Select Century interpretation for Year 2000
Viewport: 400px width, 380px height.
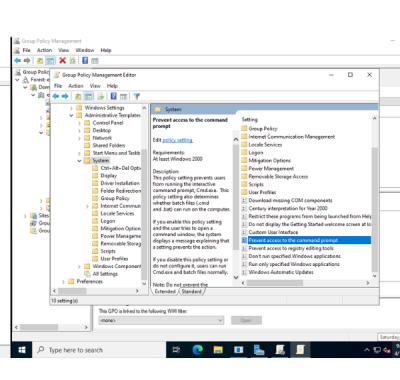click(x=288, y=208)
